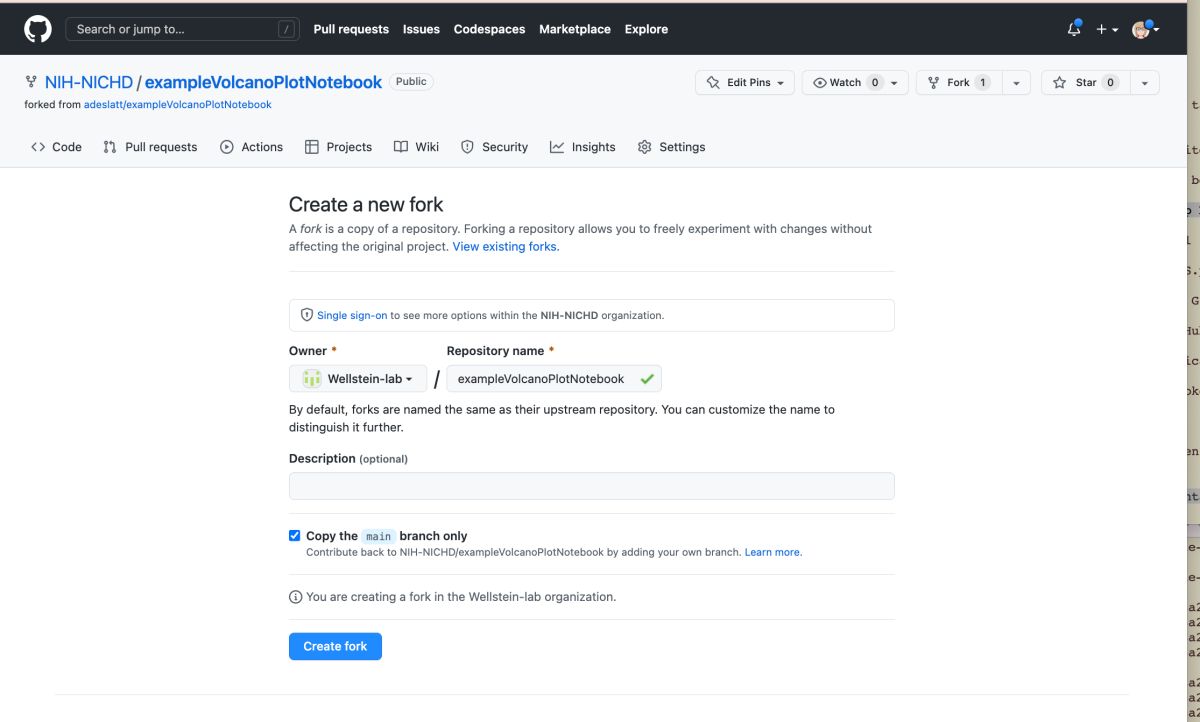This screenshot has height=722, width=1200.
Task: Click the star icon on Star button
Action: click(1060, 83)
